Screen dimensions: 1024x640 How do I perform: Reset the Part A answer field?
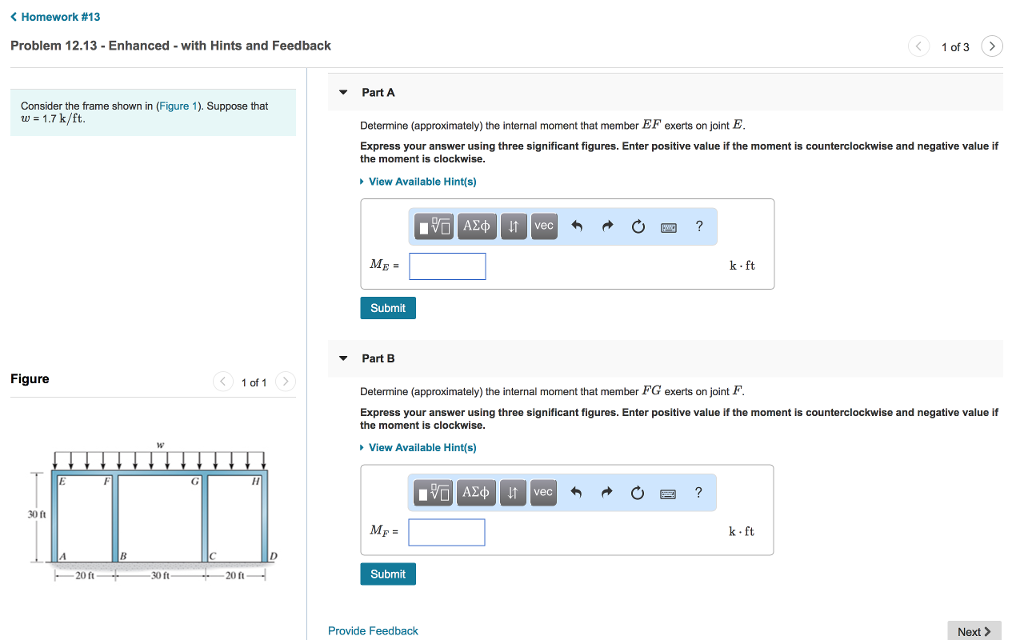click(638, 227)
